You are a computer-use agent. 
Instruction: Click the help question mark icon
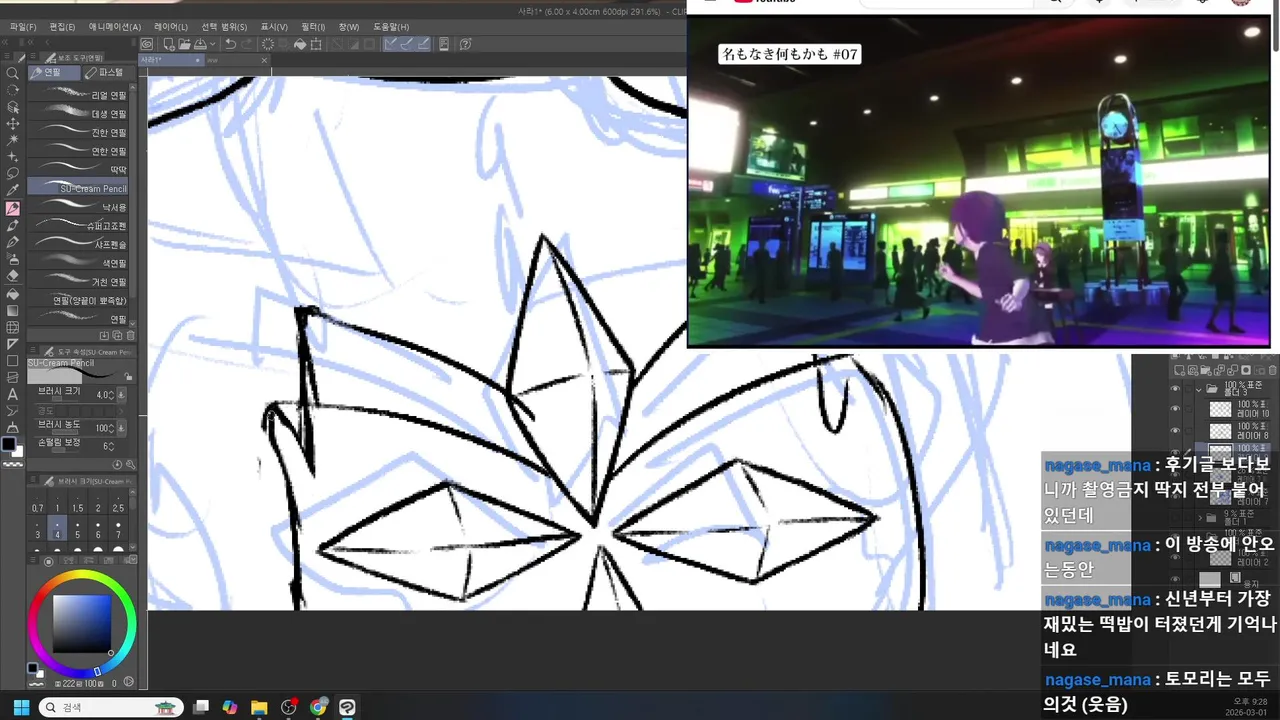465,44
